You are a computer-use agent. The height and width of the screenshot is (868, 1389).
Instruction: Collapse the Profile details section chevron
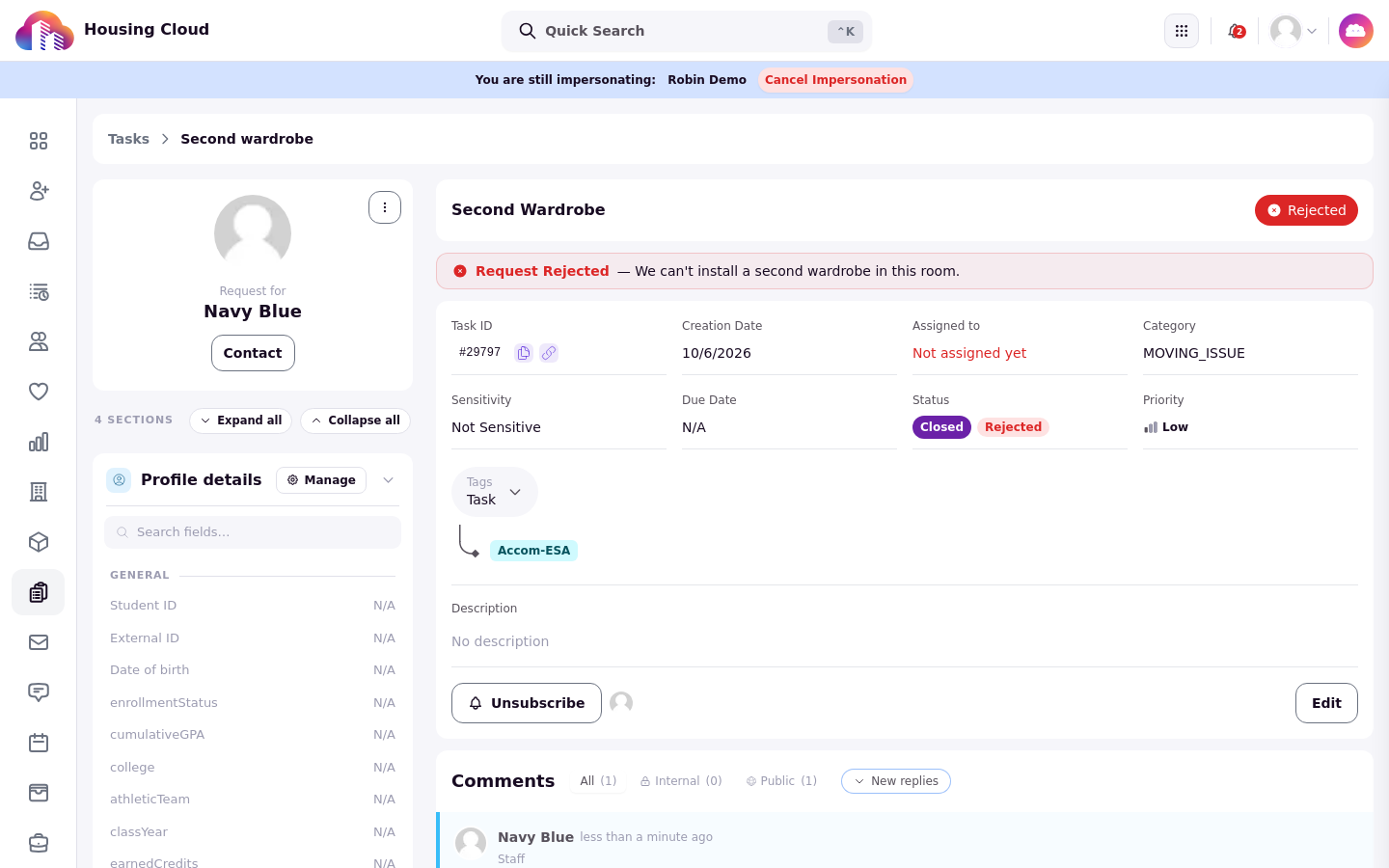[x=388, y=480]
